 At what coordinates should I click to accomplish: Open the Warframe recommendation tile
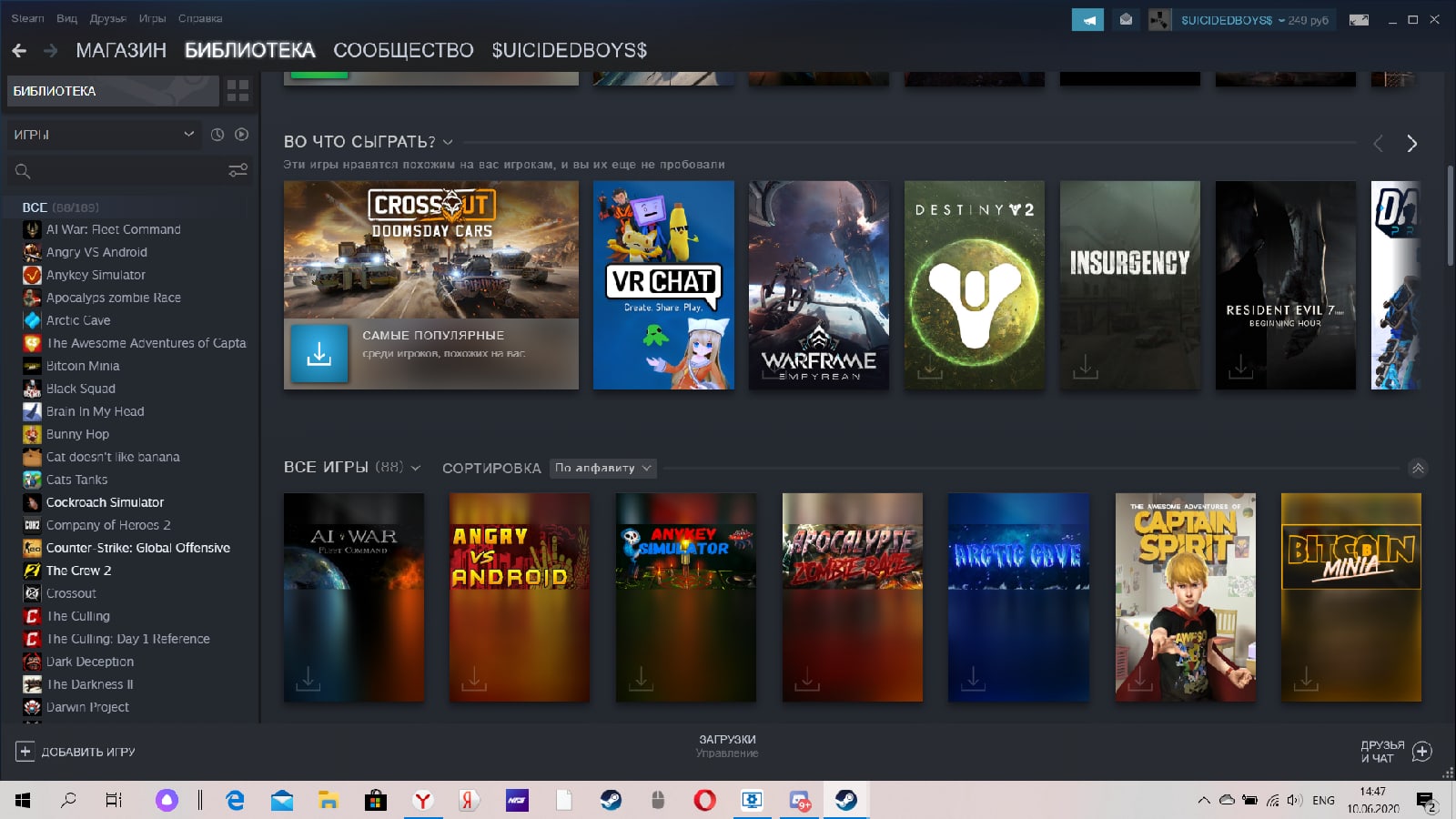(819, 285)
